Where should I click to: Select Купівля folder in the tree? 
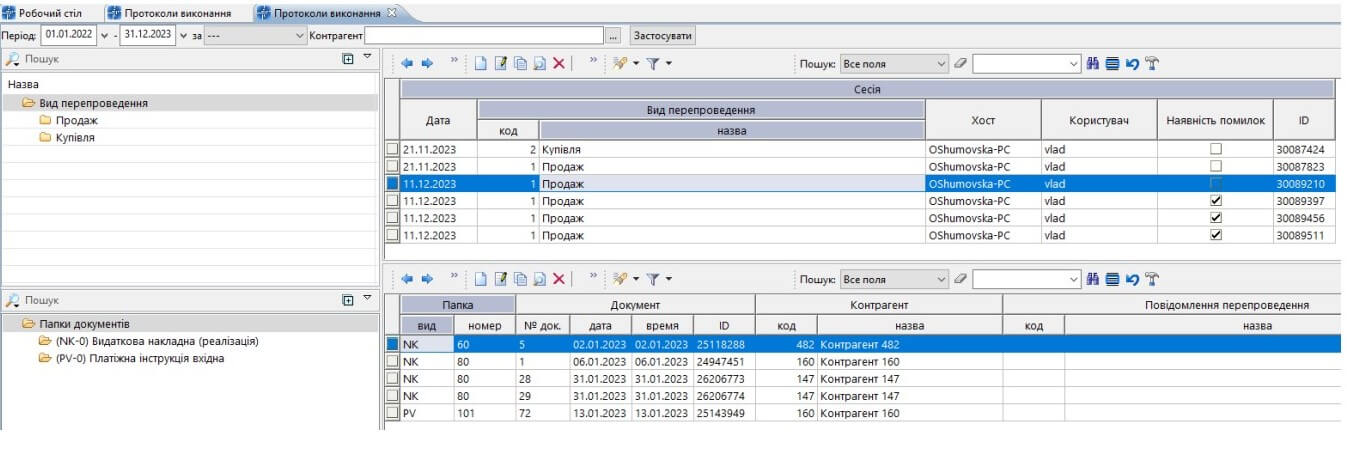coord(76,137)
